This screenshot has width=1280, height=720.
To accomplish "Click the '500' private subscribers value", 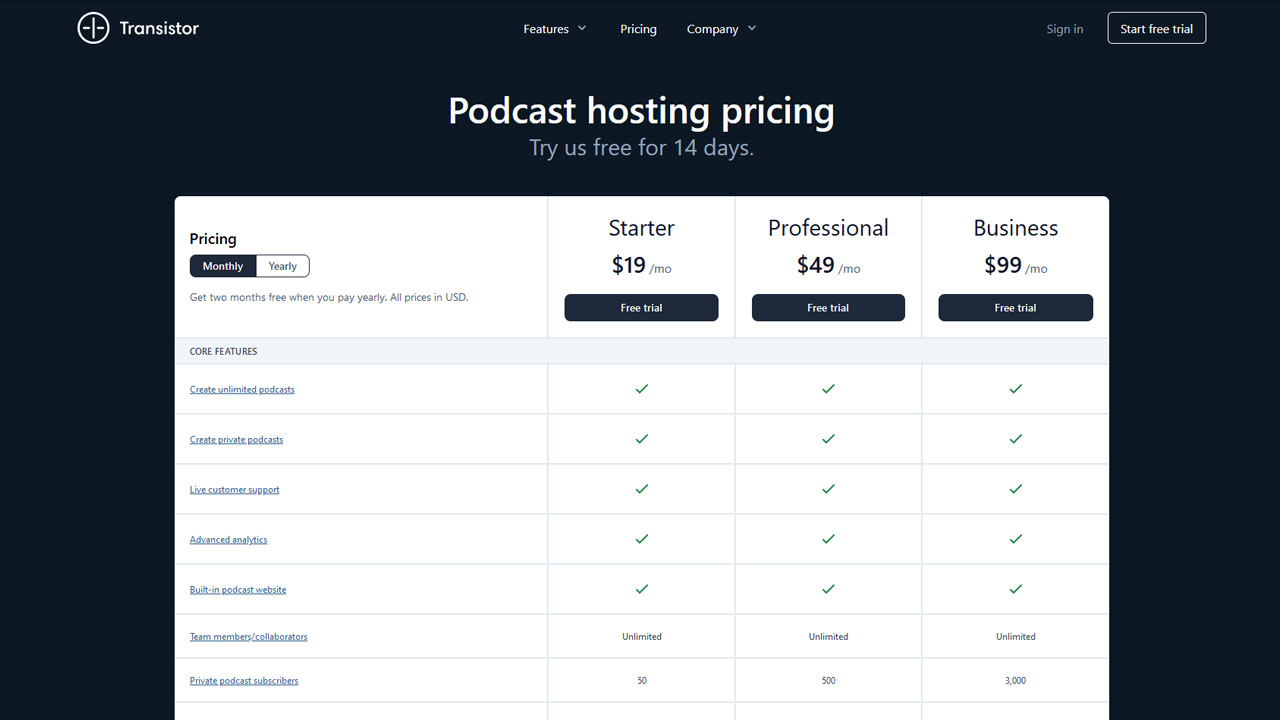I will tap(828, 680).
